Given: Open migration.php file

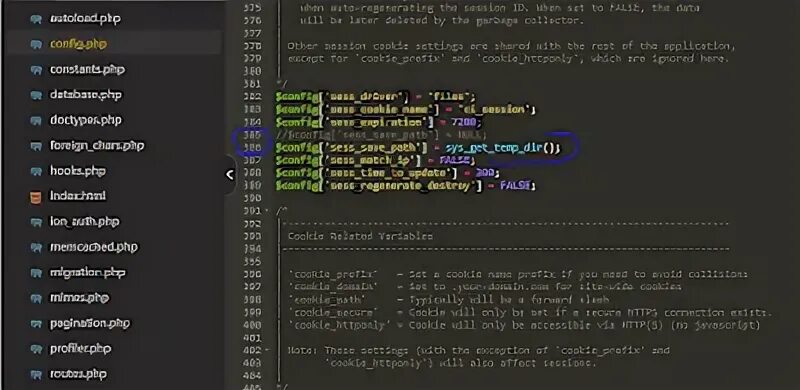Looking at the screenshot, I should click(87, 272).
